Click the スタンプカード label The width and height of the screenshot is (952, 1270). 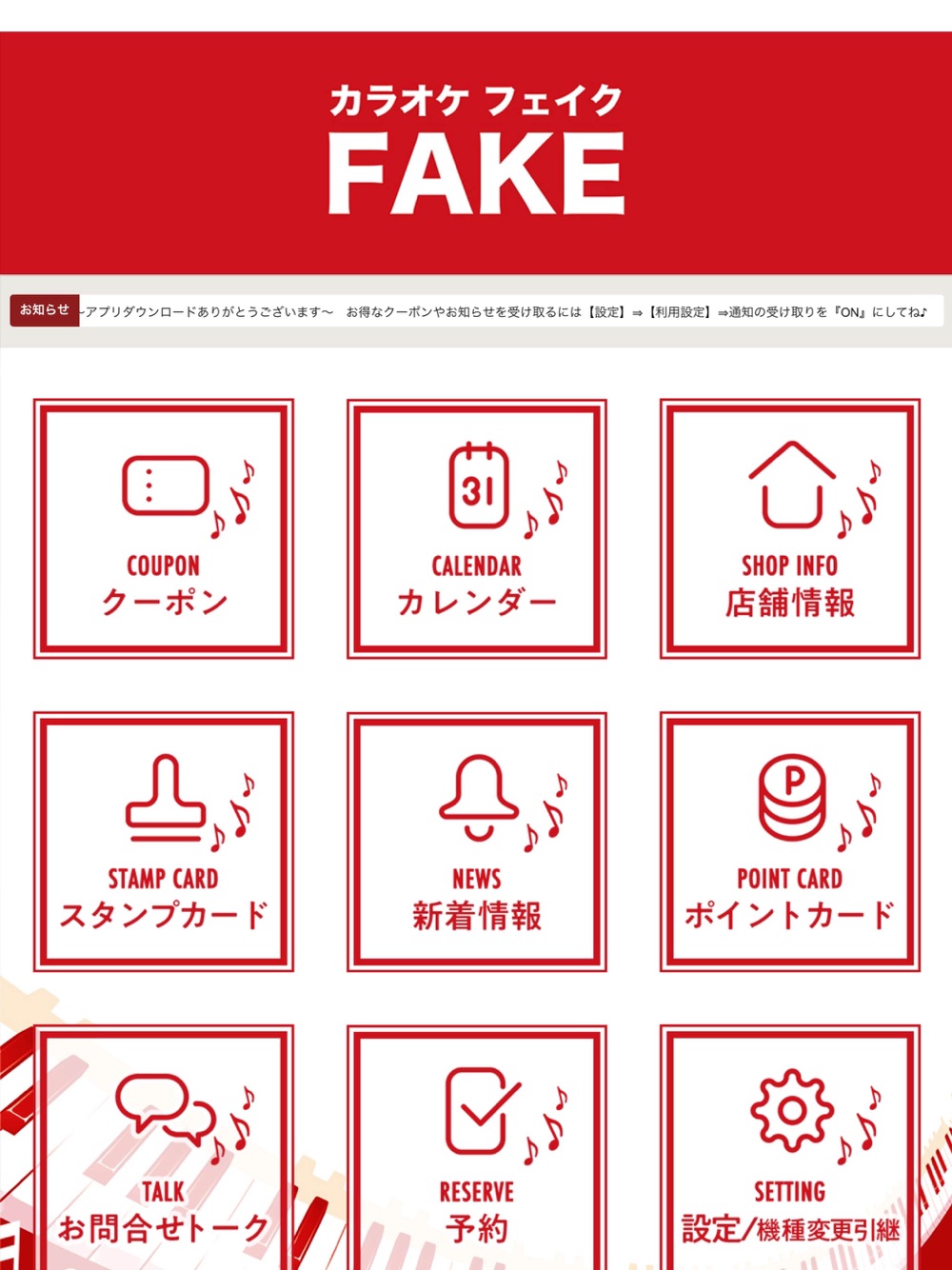(164, 915)
